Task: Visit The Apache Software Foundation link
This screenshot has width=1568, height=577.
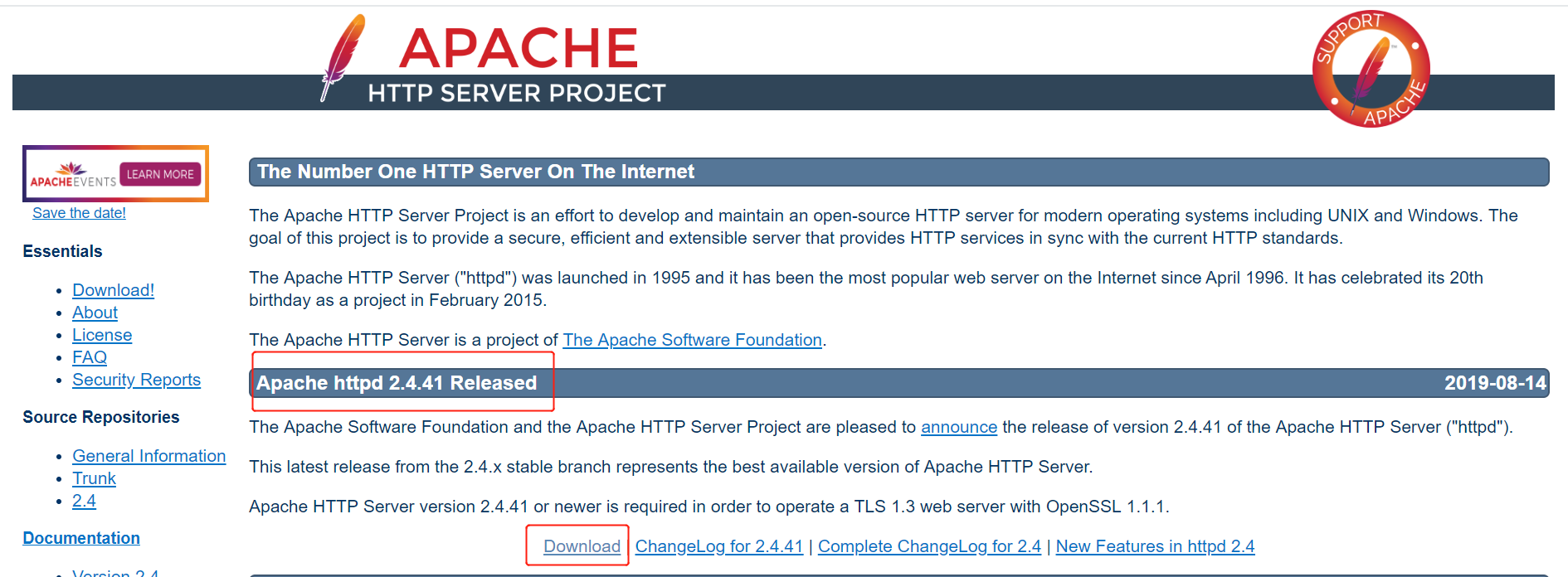Action: pyautogui.click(x=693, y=340)
